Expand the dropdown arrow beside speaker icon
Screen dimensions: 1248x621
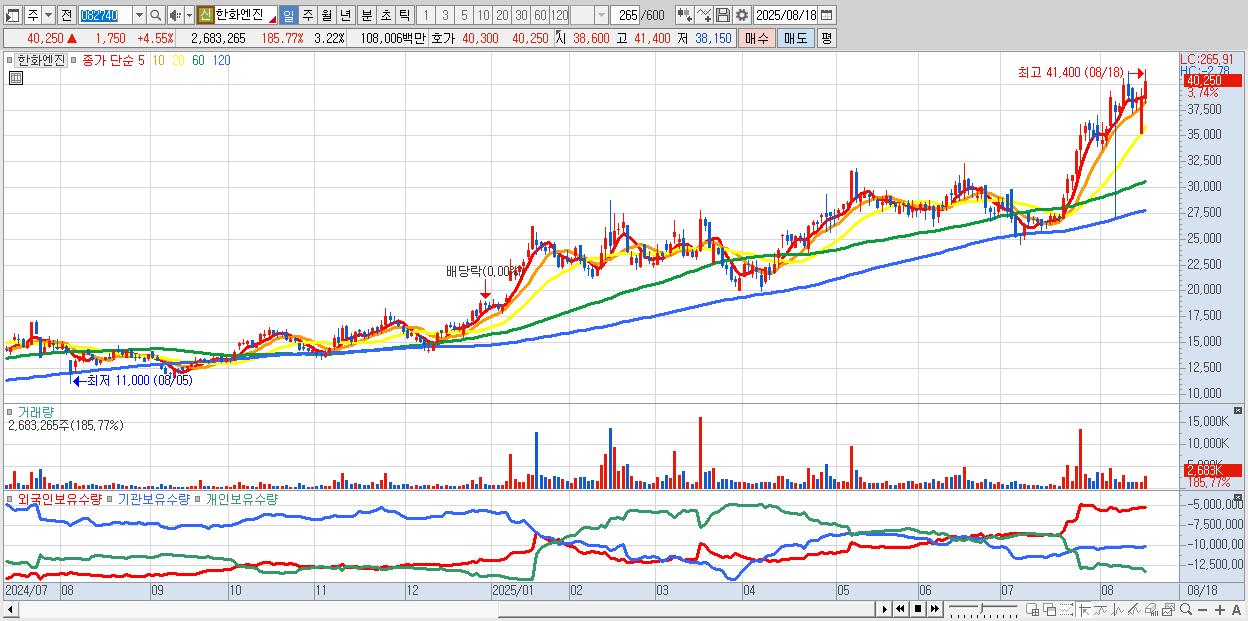(189, 15)
